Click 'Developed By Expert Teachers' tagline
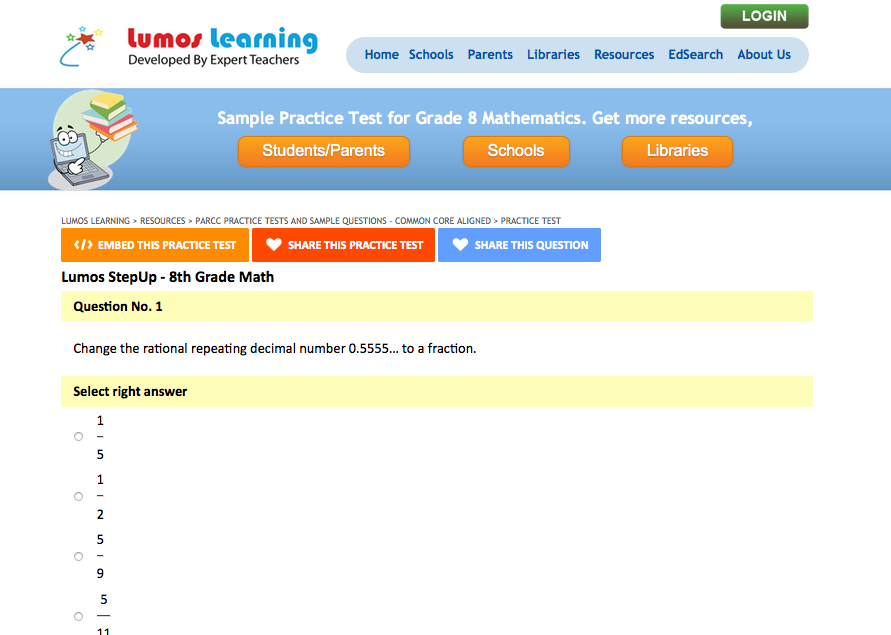 pos(214,60)
